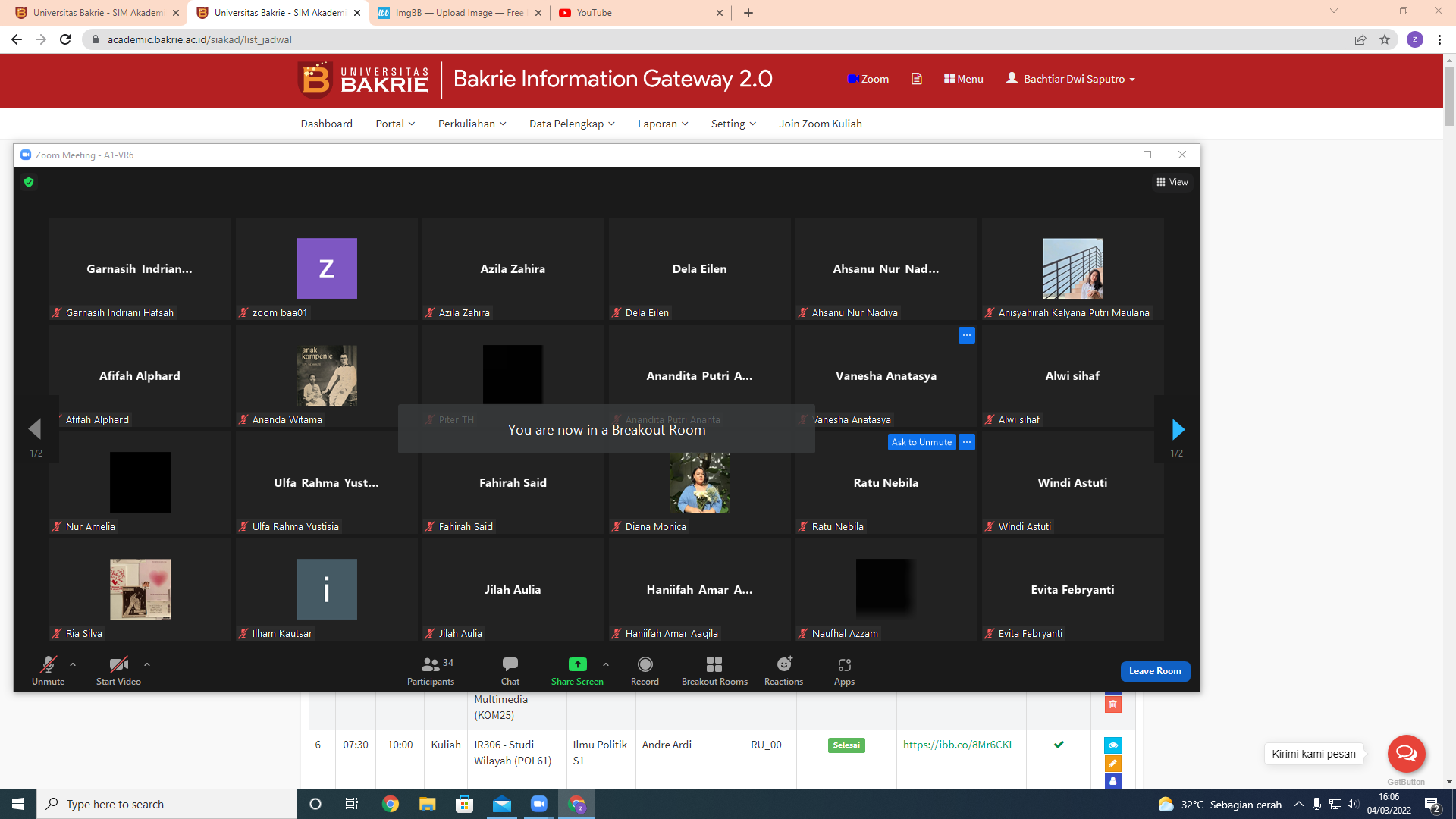Click the Kirimi kami pesan message label

pos(1313,754)
